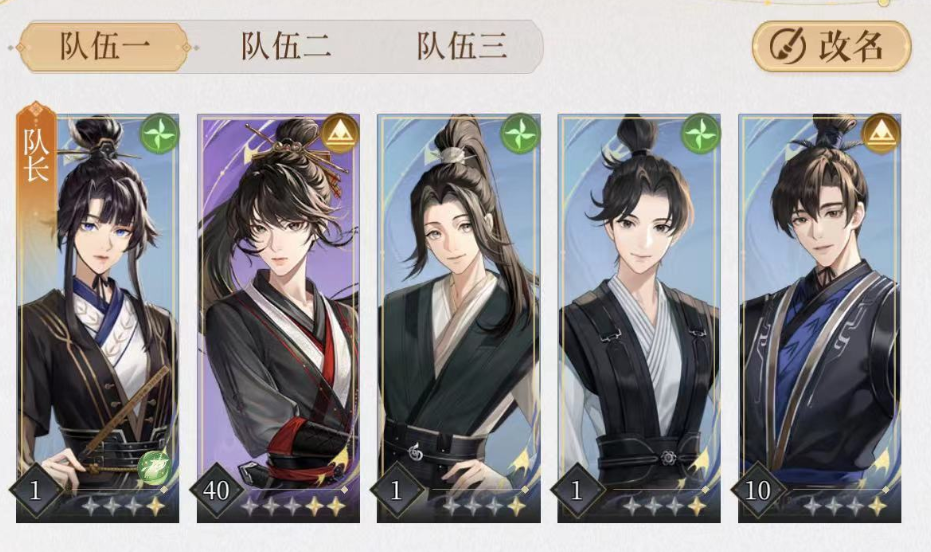Click the green pinwheel icon on the third card
931x552 pixels.
pos(520,133)
